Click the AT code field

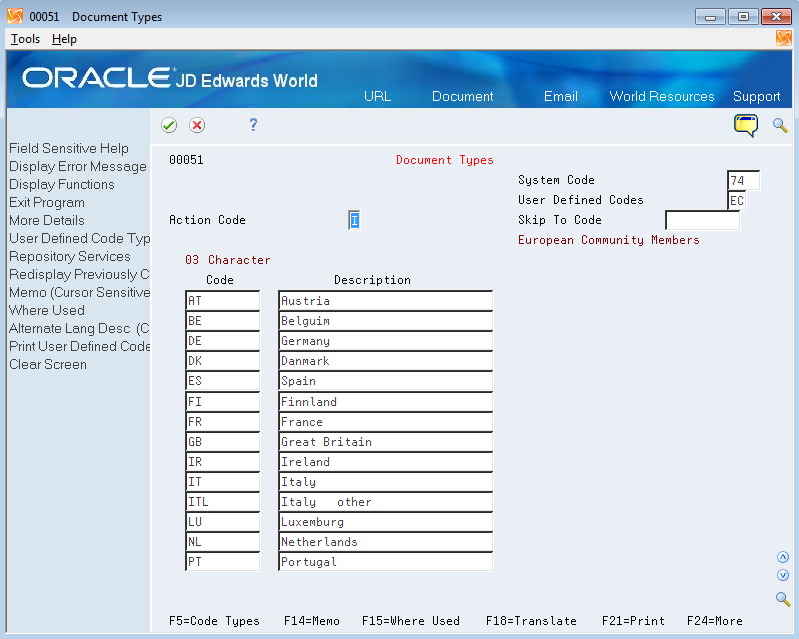pyautogui.click(x=223, y=301)
